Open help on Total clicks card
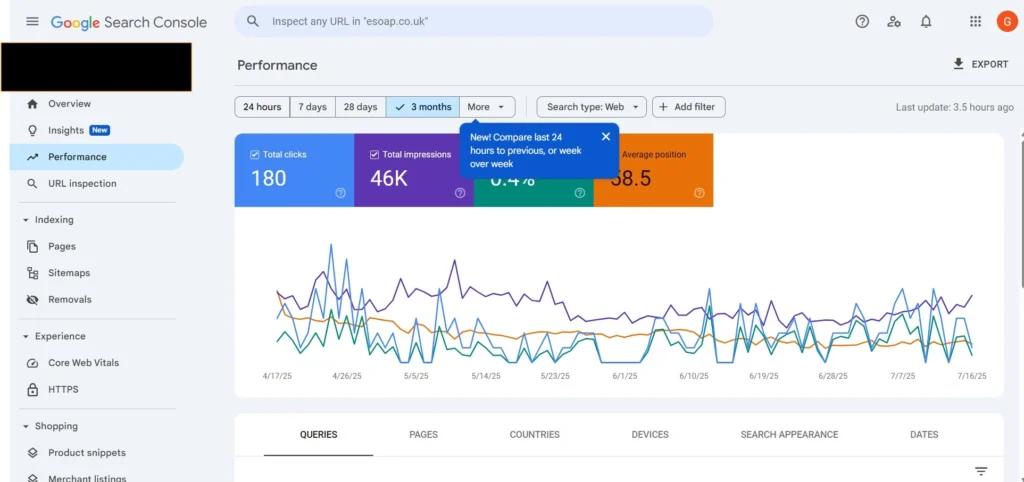This screenshot has width=1024, height=482. pos(340,193)
